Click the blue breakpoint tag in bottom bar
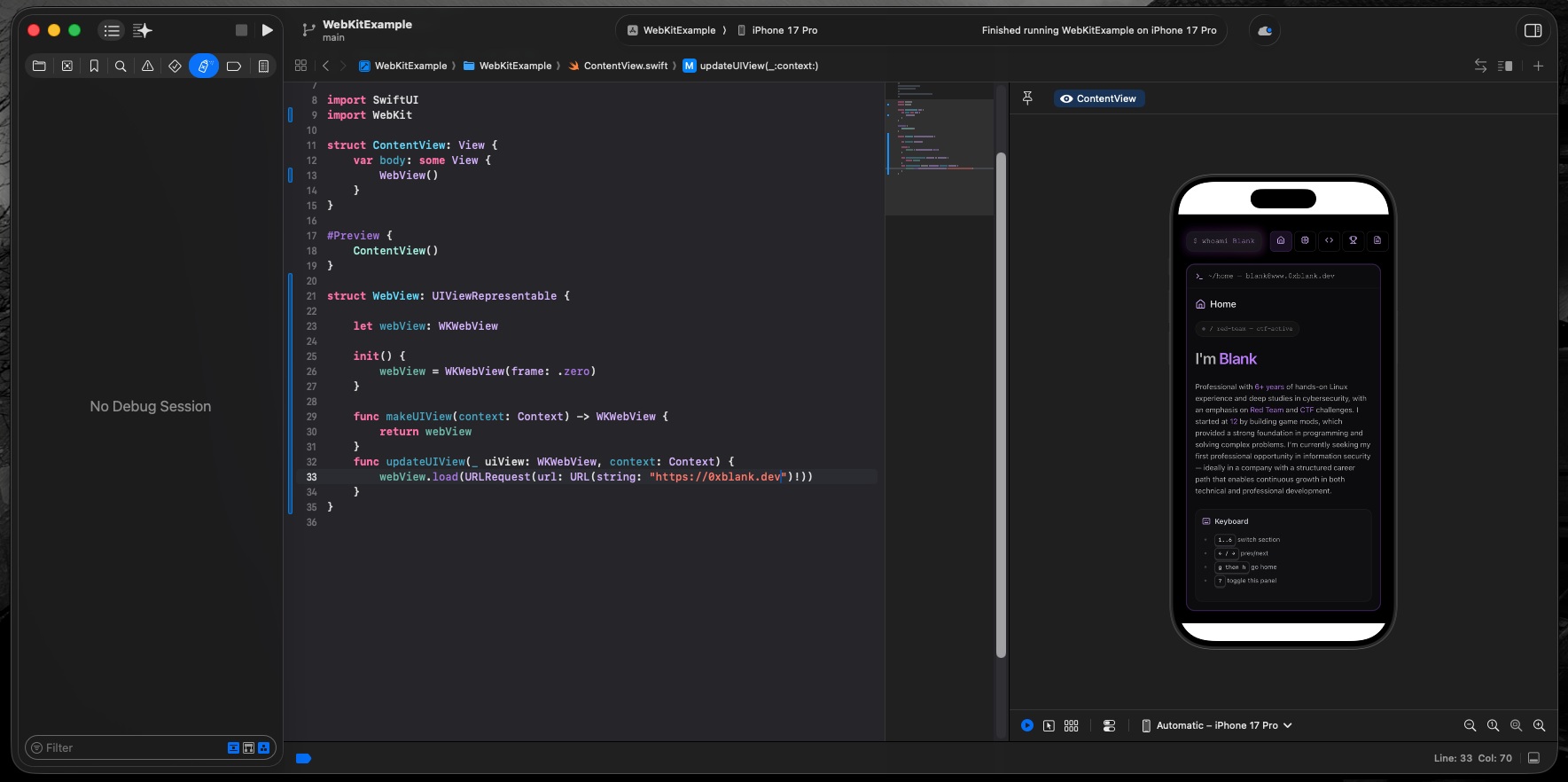The height and width of the screenshot is (782, 1568). click(303, 758)
